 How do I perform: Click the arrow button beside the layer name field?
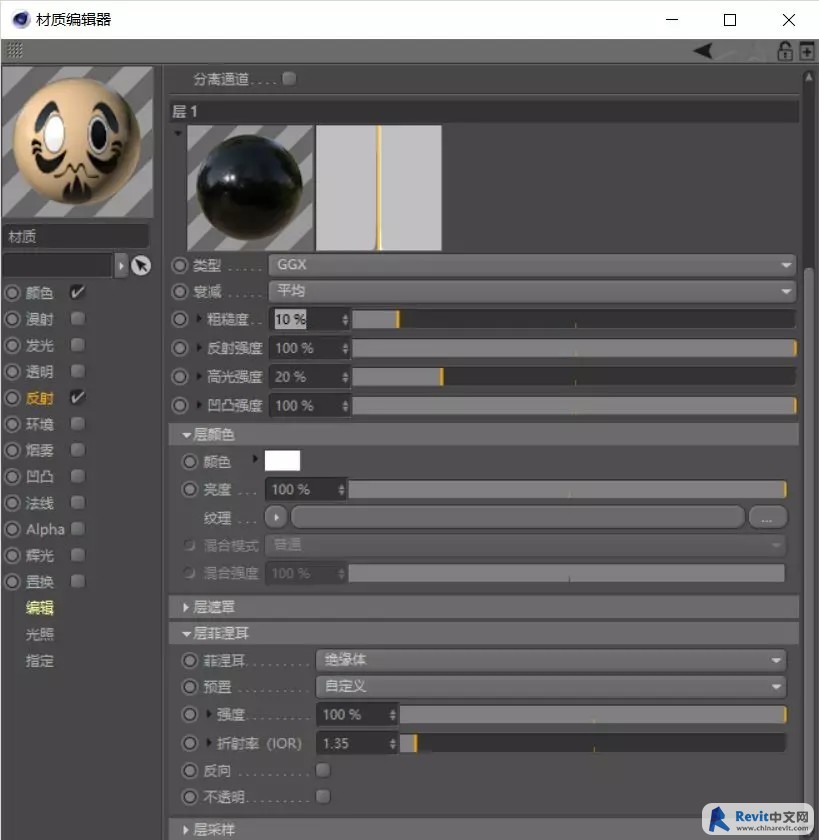point(121,266)
